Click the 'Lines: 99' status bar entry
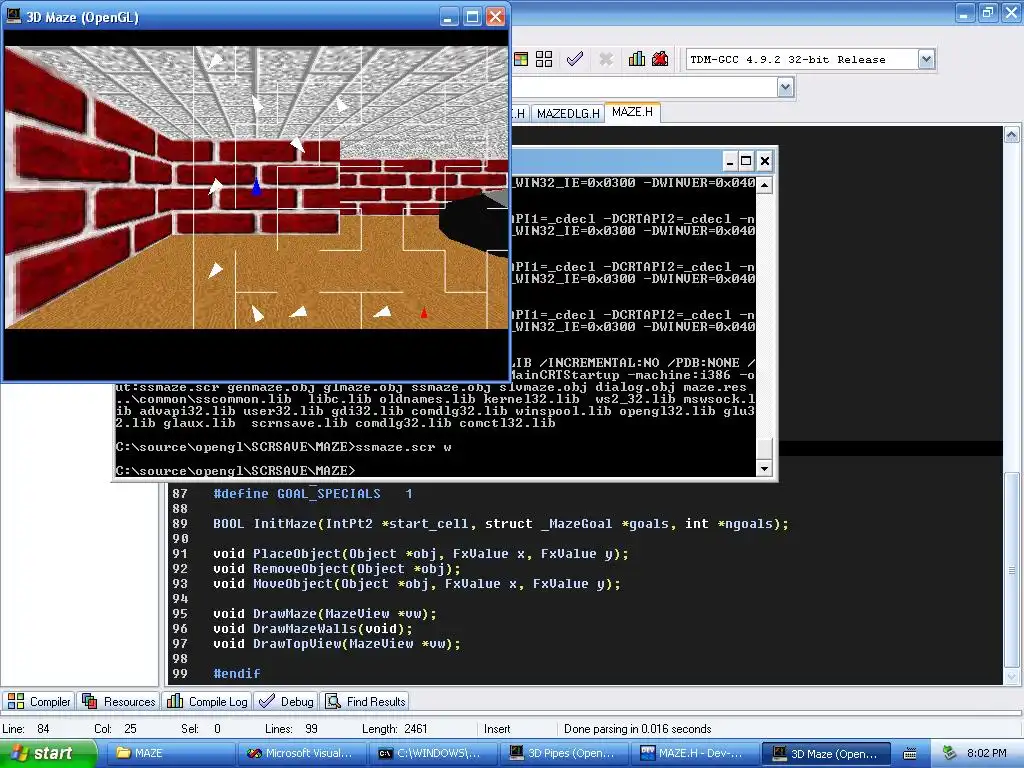This screenshot has width=1024, height=768. click(291, 729)
